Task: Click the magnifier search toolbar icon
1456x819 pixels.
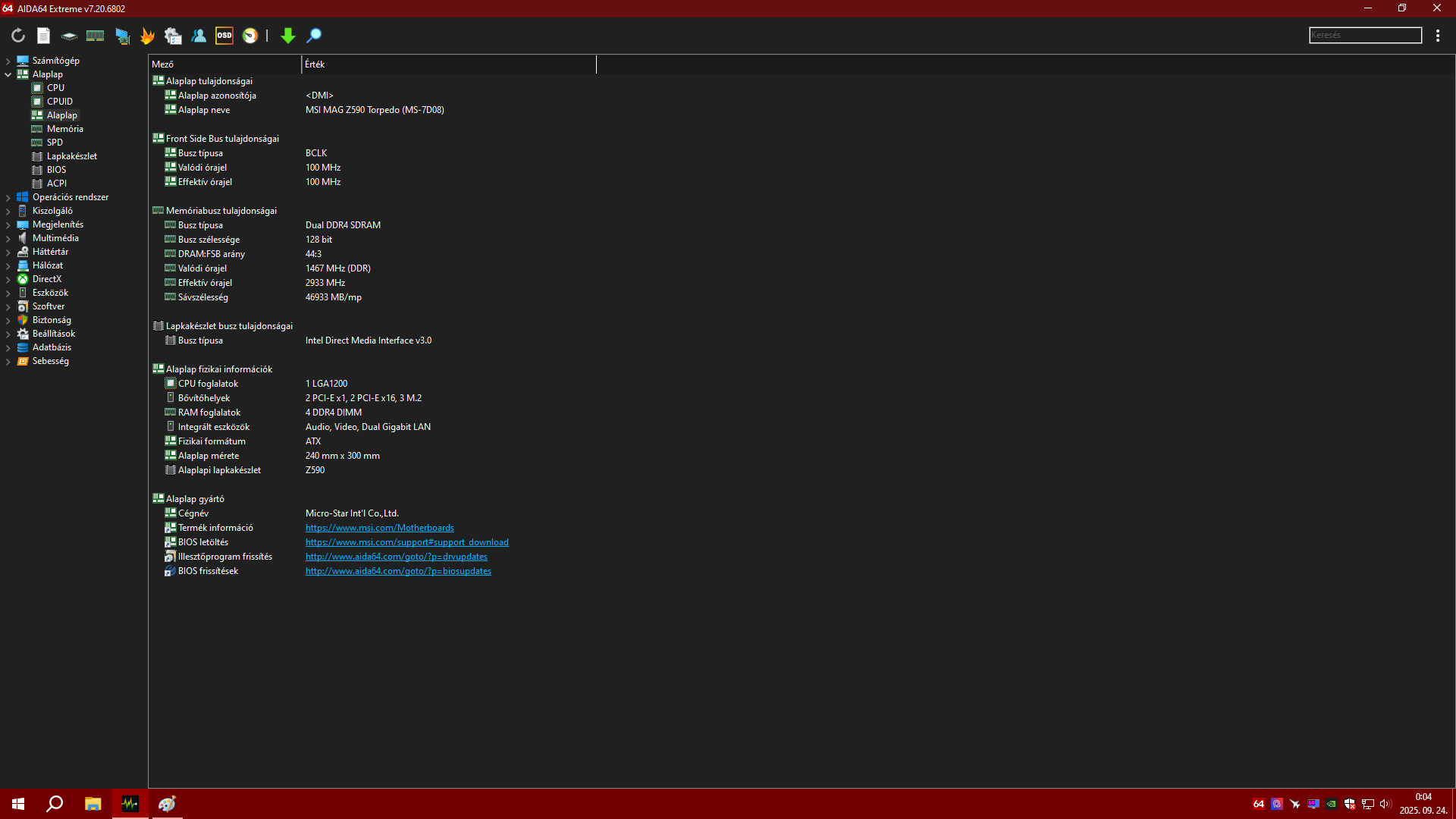Action: (314, 36)
